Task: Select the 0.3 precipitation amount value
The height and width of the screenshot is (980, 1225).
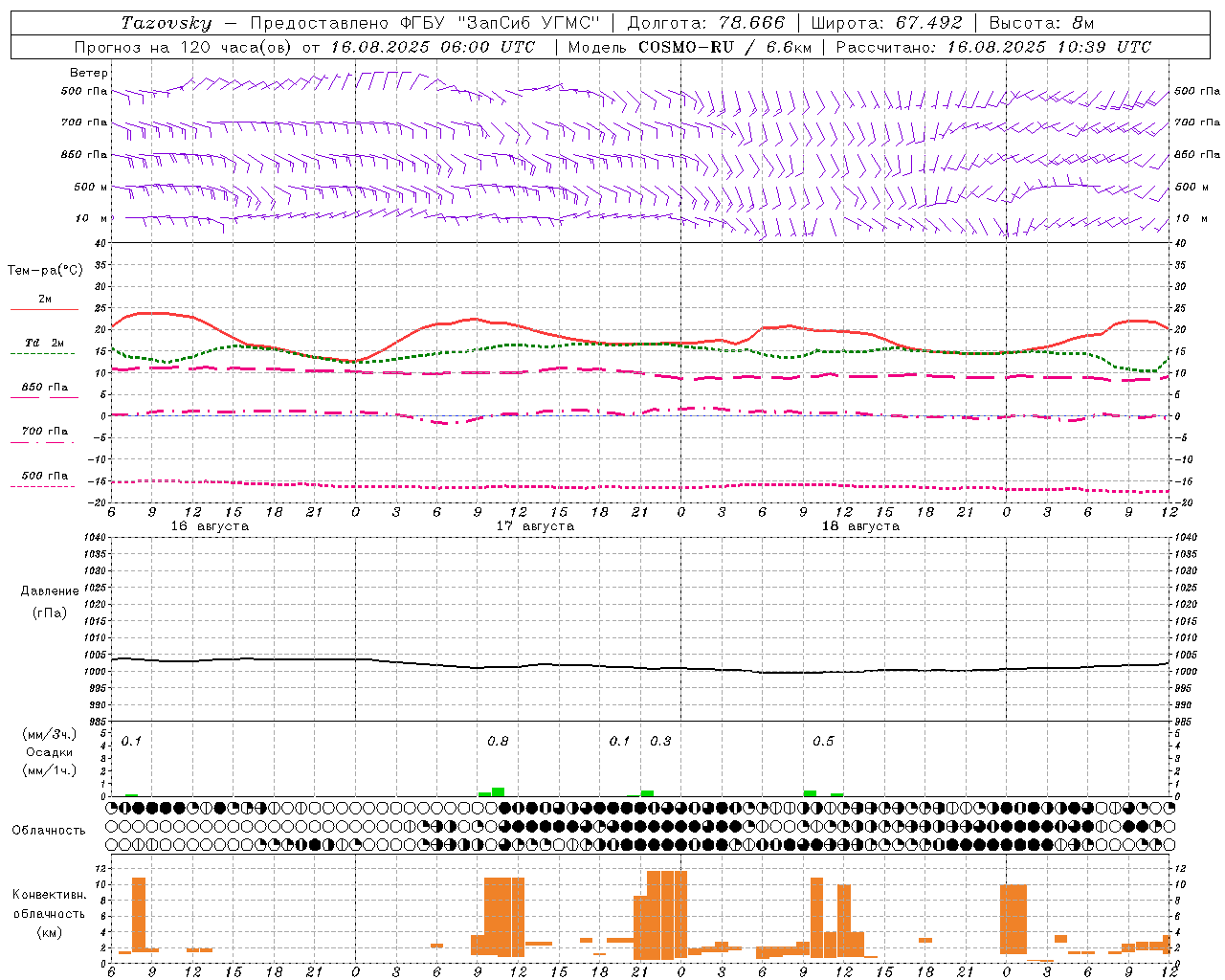Action: (x=660, y=742)
